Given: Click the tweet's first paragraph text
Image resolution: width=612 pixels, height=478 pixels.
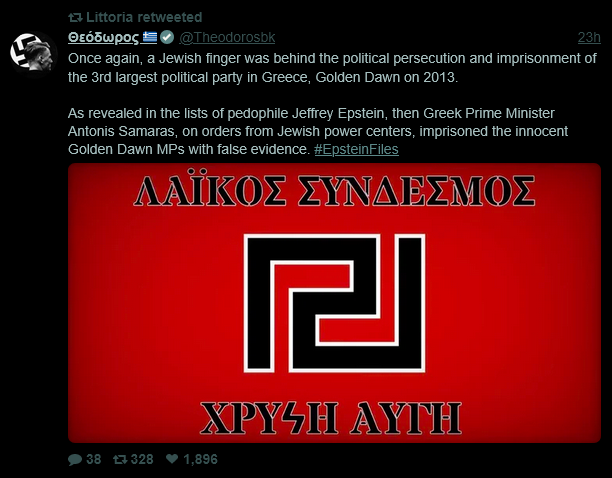Looking at the screenshot, I should tap(332, 68).
